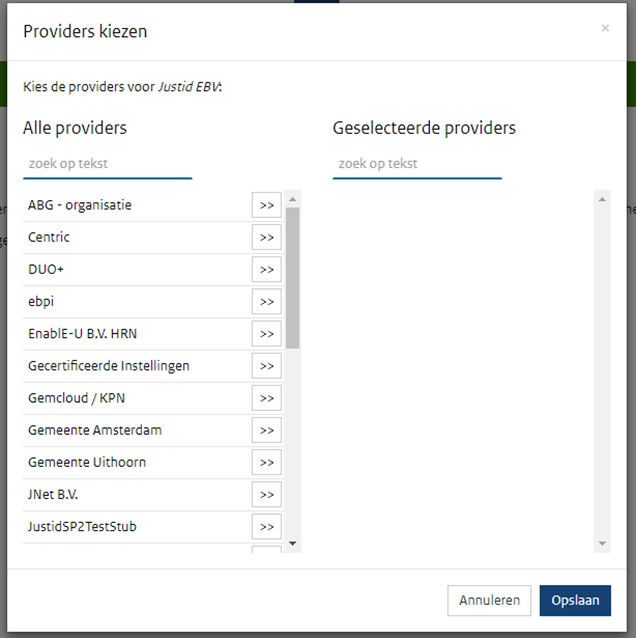Image resolution: width=636 pixels, height=638 pixels.
Task: Focus the Alle providers search field
Action: (x=107, y=164)
